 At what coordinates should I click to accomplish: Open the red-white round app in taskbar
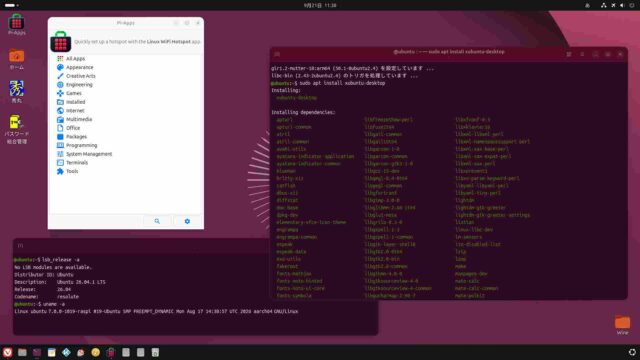(x=81, y=352)
